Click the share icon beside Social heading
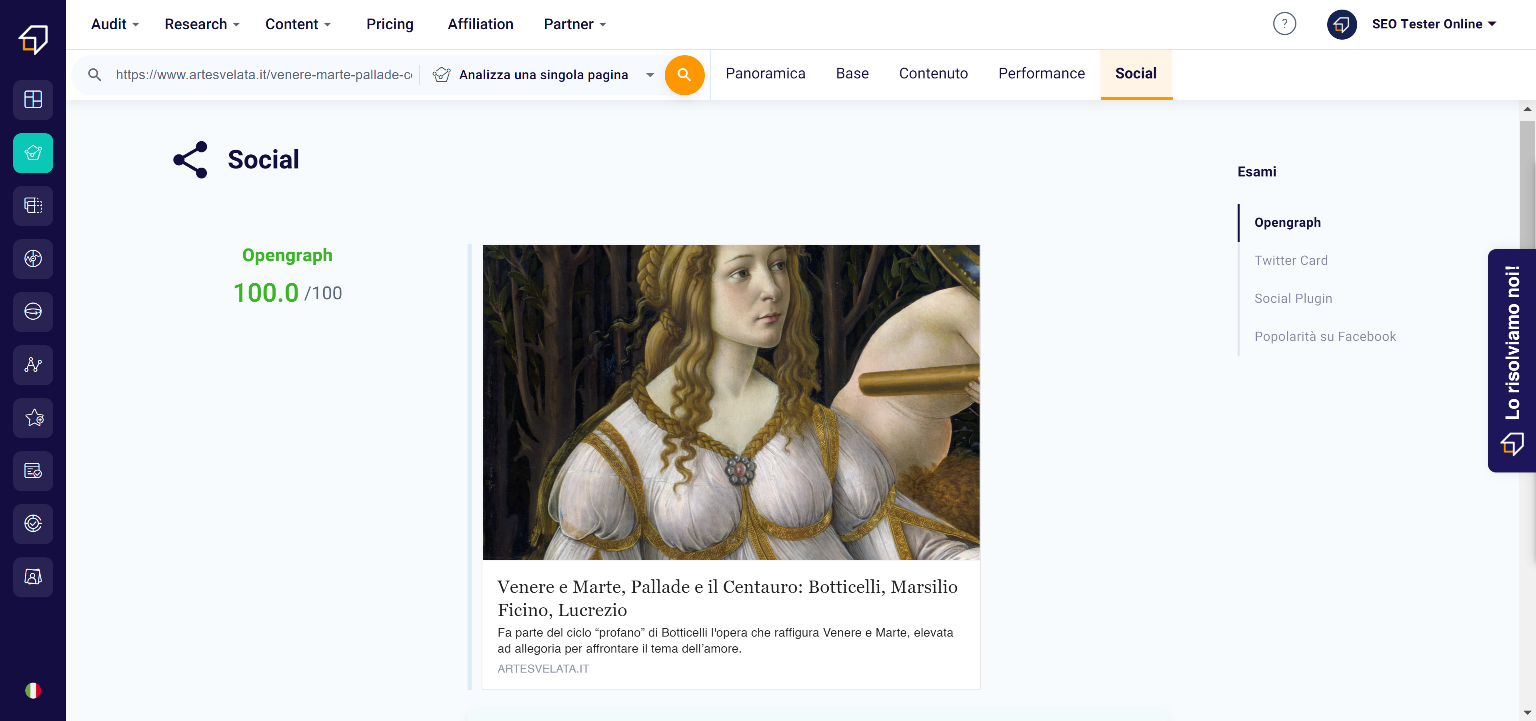1536x721 pixels. pyautogui.click(x=190, y=160)
